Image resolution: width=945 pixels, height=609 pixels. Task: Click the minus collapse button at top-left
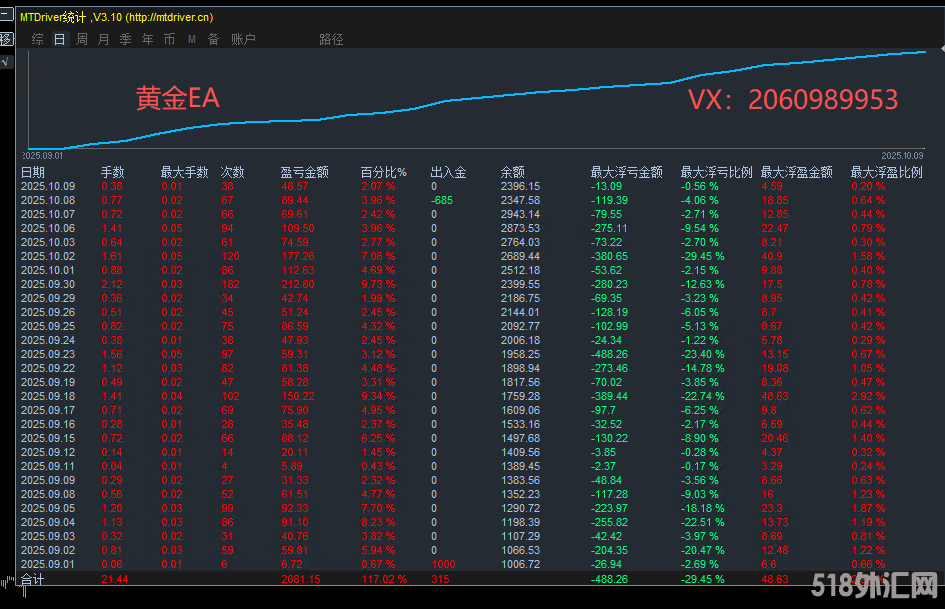click(x=6, y=18)
